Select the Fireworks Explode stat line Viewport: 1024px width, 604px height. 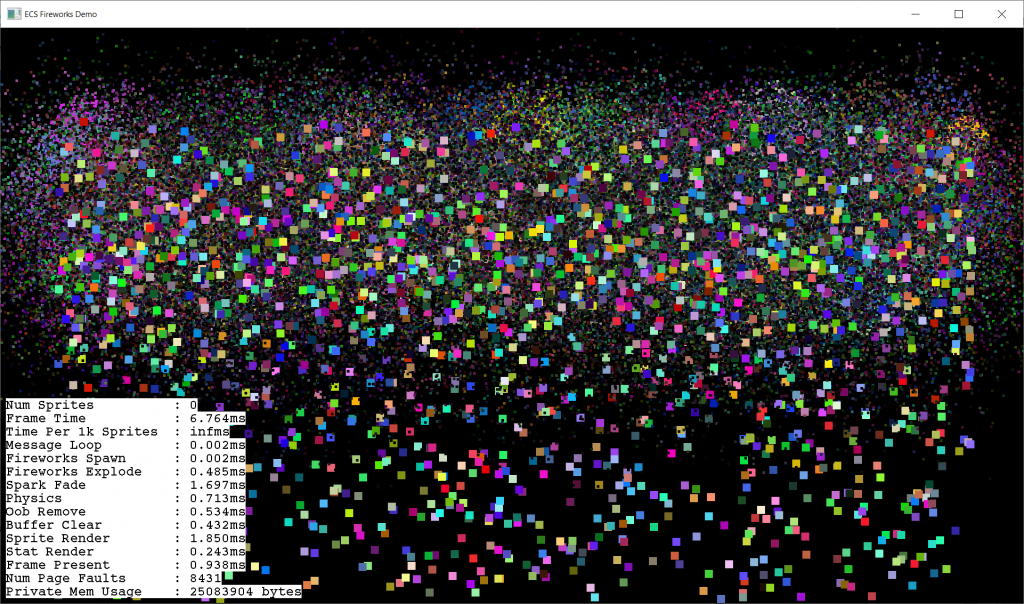125,471
